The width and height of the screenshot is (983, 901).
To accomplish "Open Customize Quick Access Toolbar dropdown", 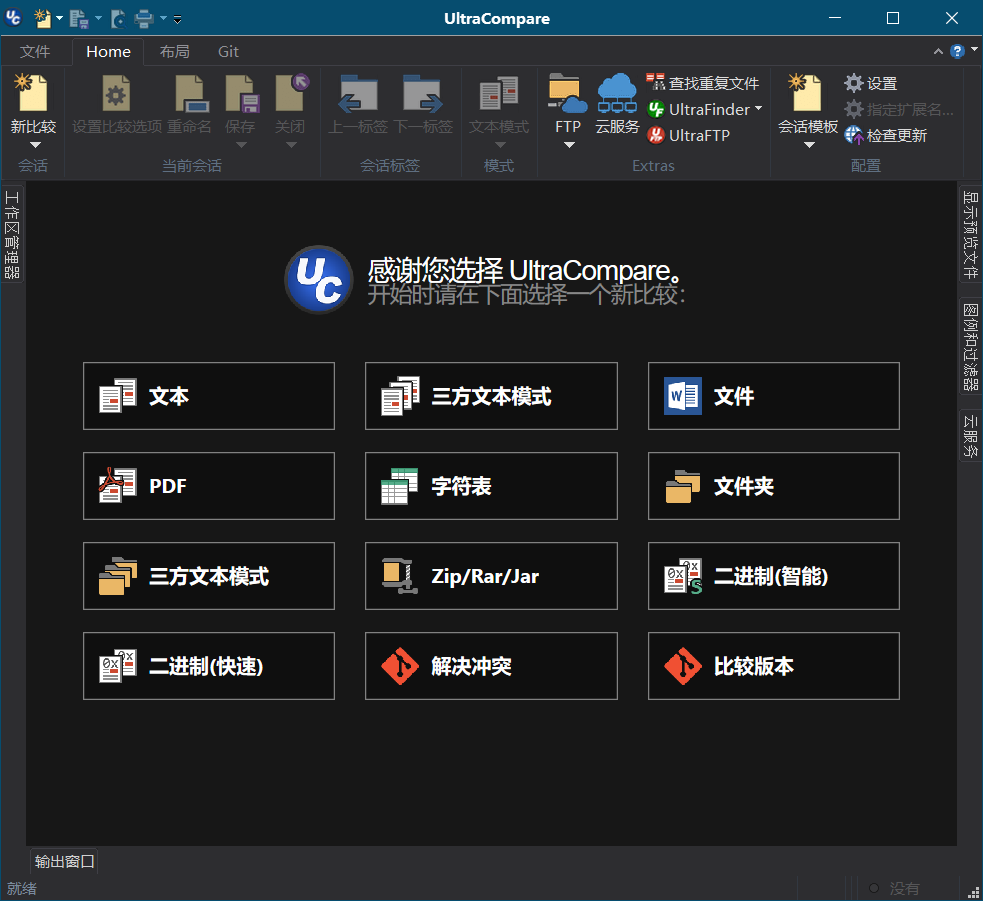I will [x=177, y=19].
